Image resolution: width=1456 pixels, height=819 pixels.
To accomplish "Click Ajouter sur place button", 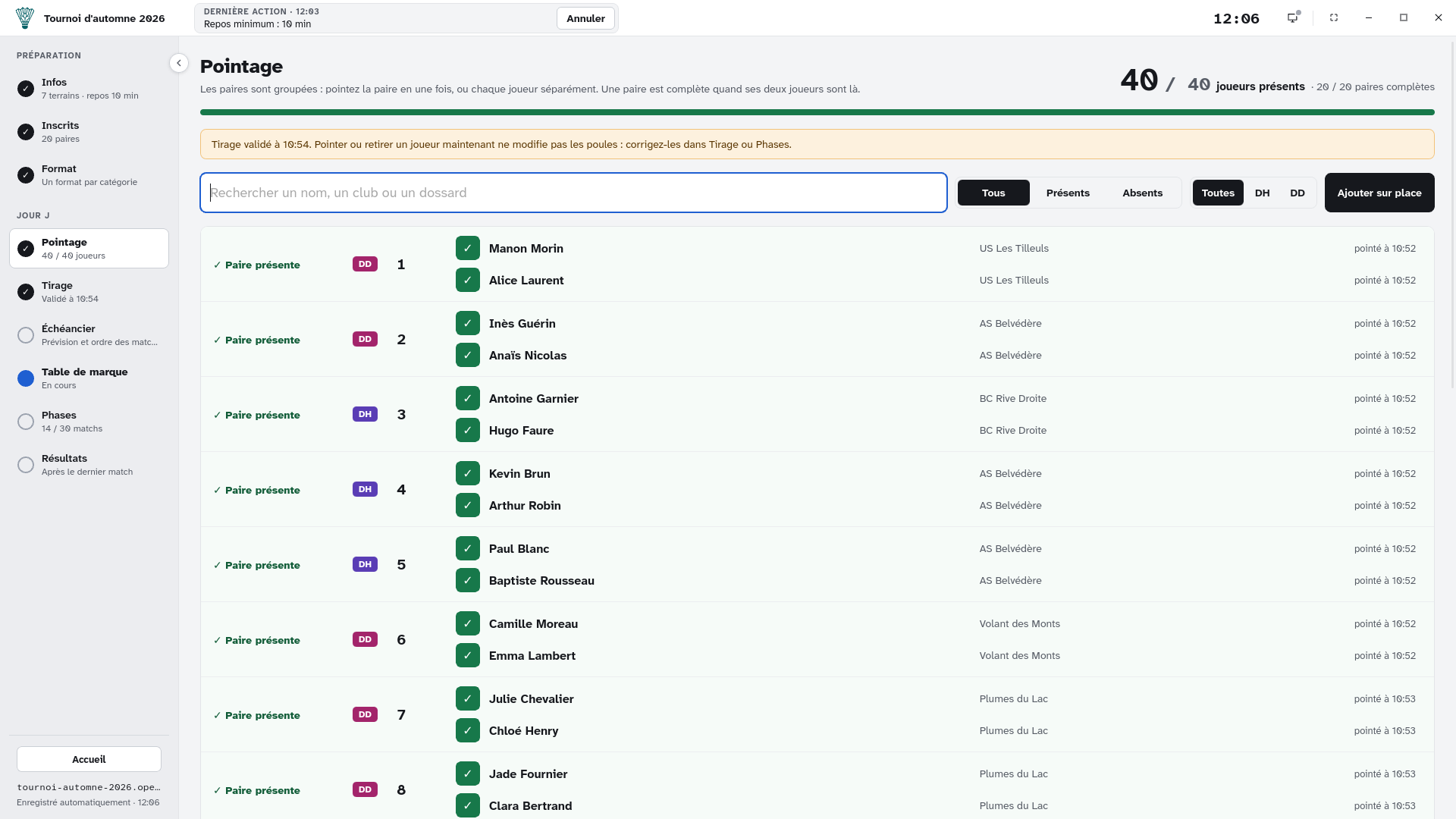I will pyautogui.click(x=1379, y=193).
